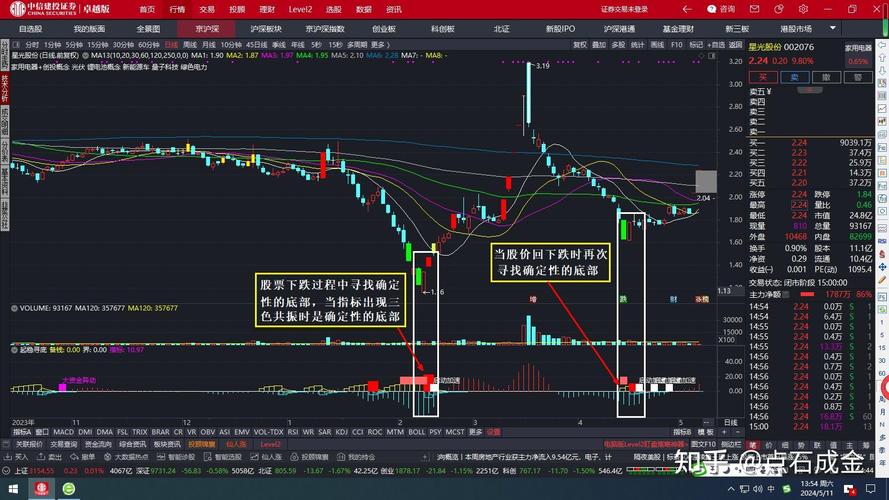The height and width of the screenshot is (500, 889).
Task: Click the circle arrow icon beside 上证 index
Action: coord(6,471)
